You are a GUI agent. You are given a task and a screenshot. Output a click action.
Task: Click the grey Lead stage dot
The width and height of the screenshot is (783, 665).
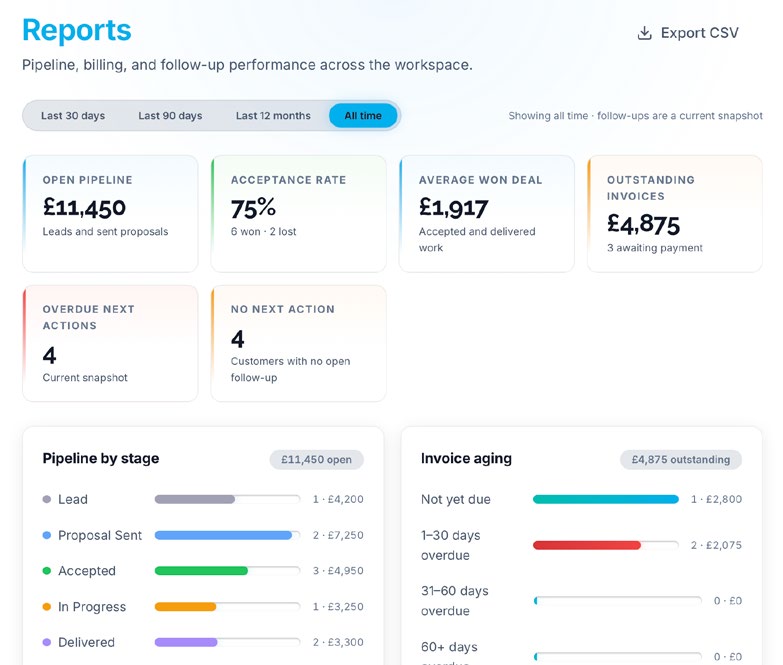click(x=47, y=499)
